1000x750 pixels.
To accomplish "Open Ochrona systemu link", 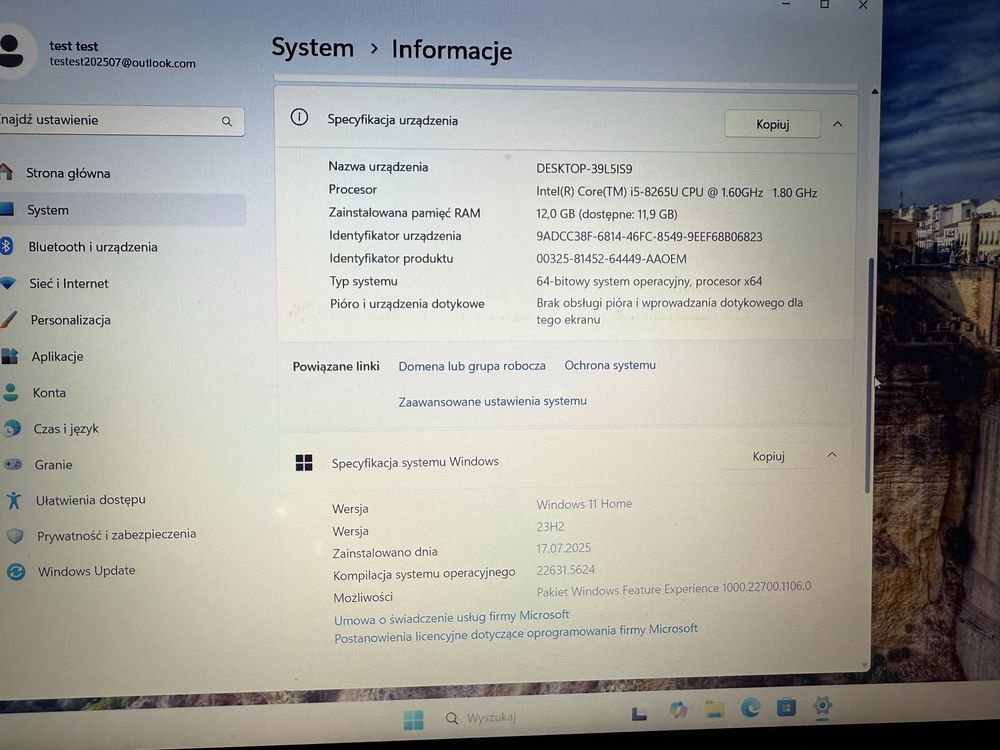I will pos(610,365).
